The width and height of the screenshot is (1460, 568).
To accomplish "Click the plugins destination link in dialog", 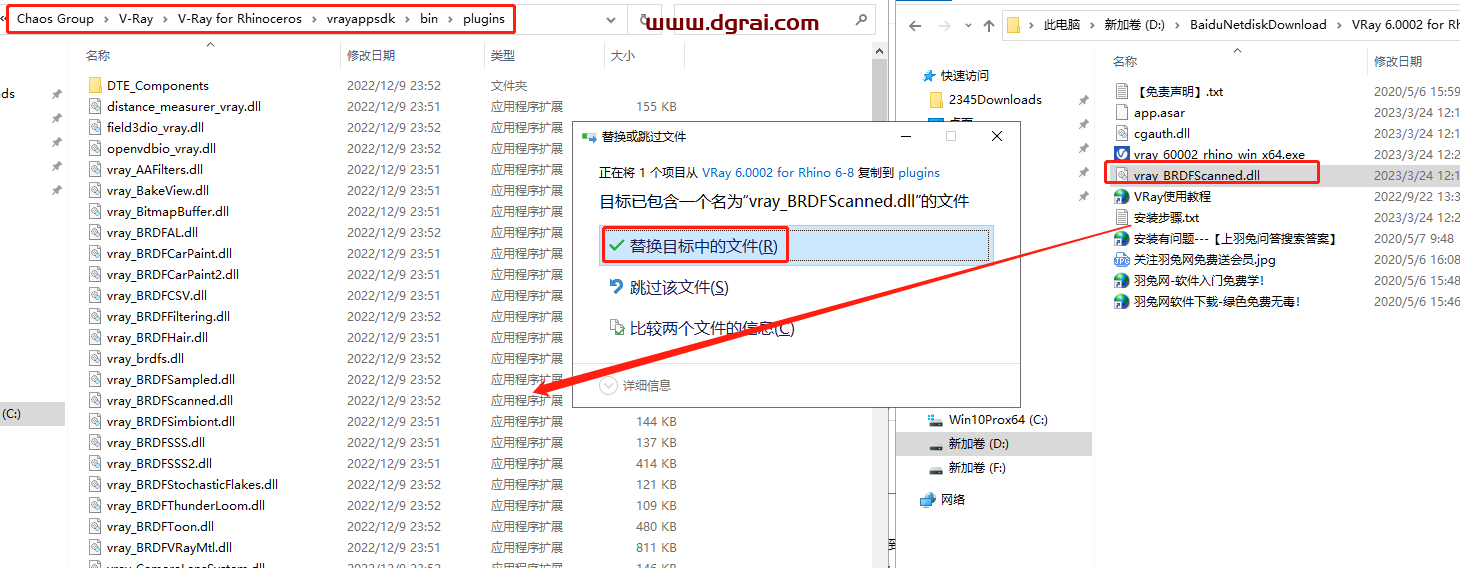I will 919,172.
